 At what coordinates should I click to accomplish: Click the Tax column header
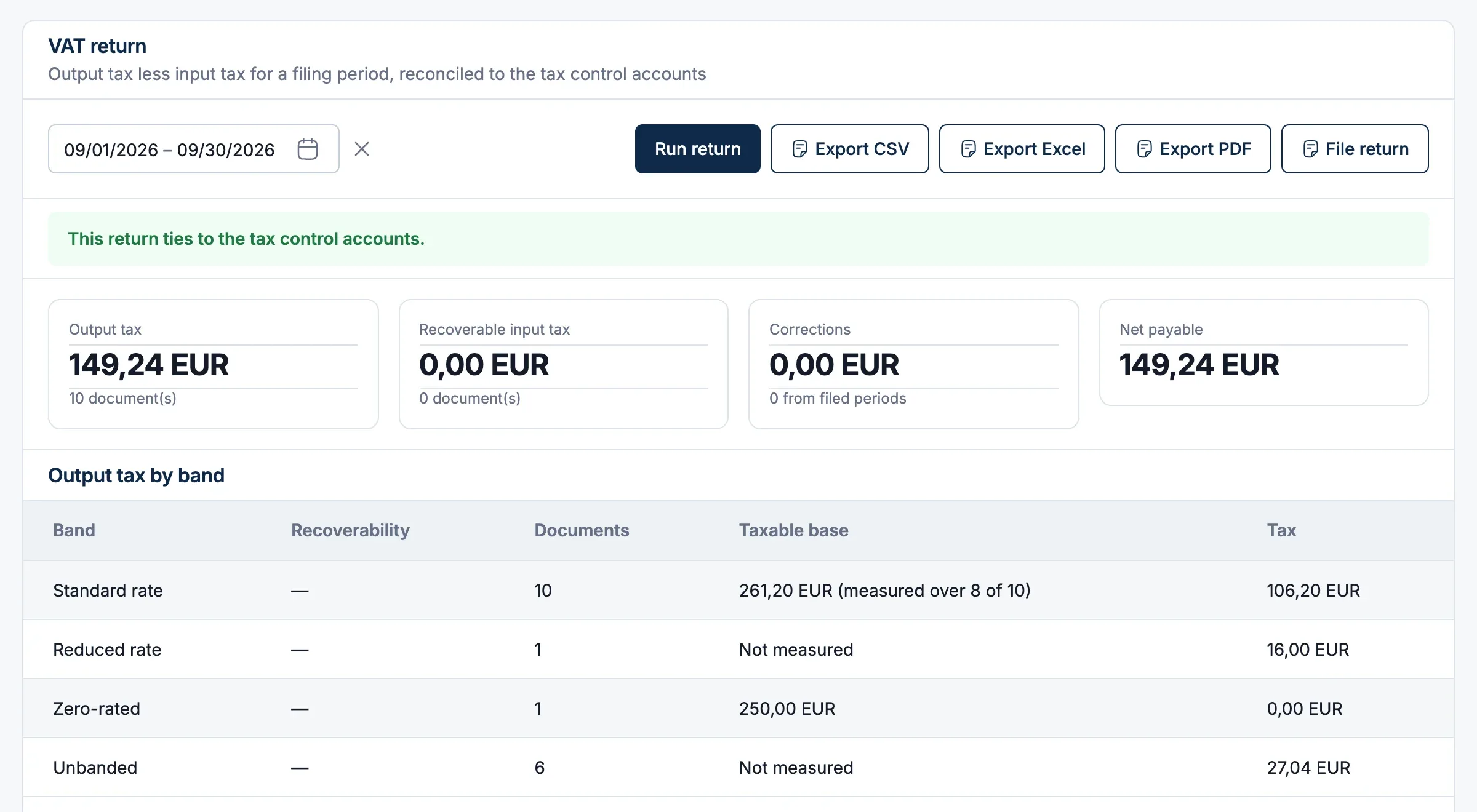[x=1281, y=530]
